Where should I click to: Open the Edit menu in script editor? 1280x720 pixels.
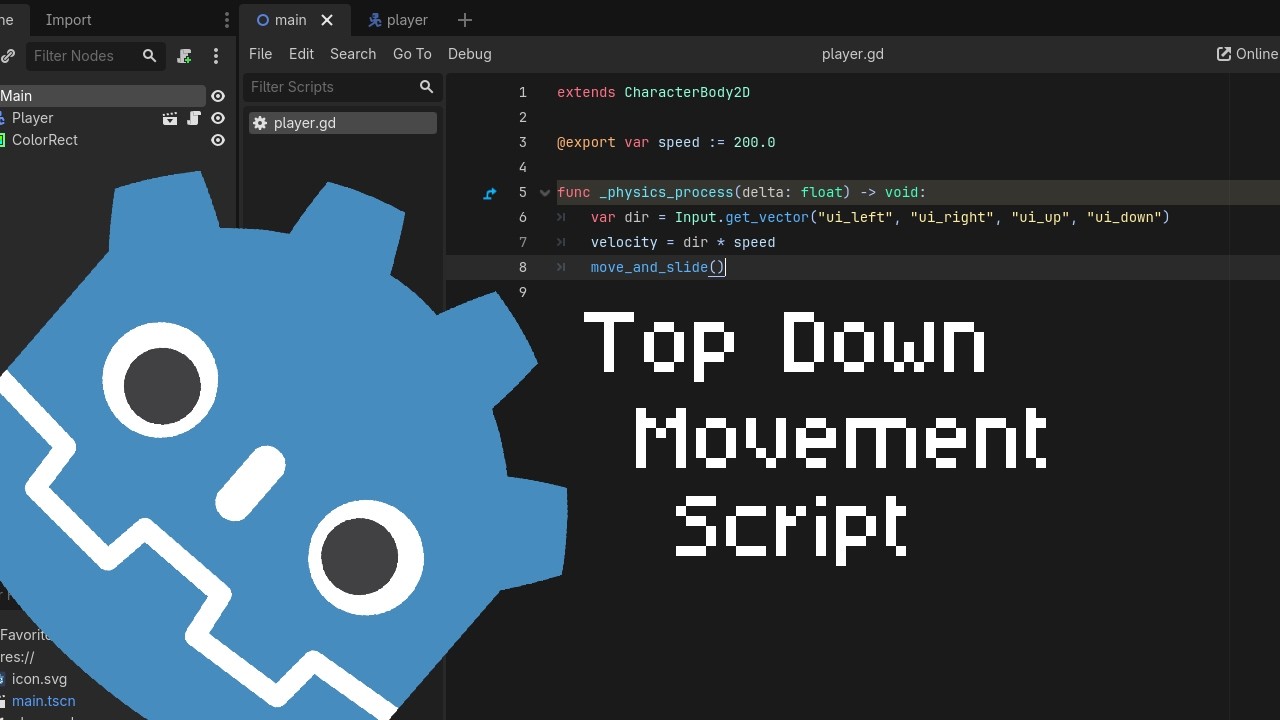pyautogui.click(x=301, y=54)
